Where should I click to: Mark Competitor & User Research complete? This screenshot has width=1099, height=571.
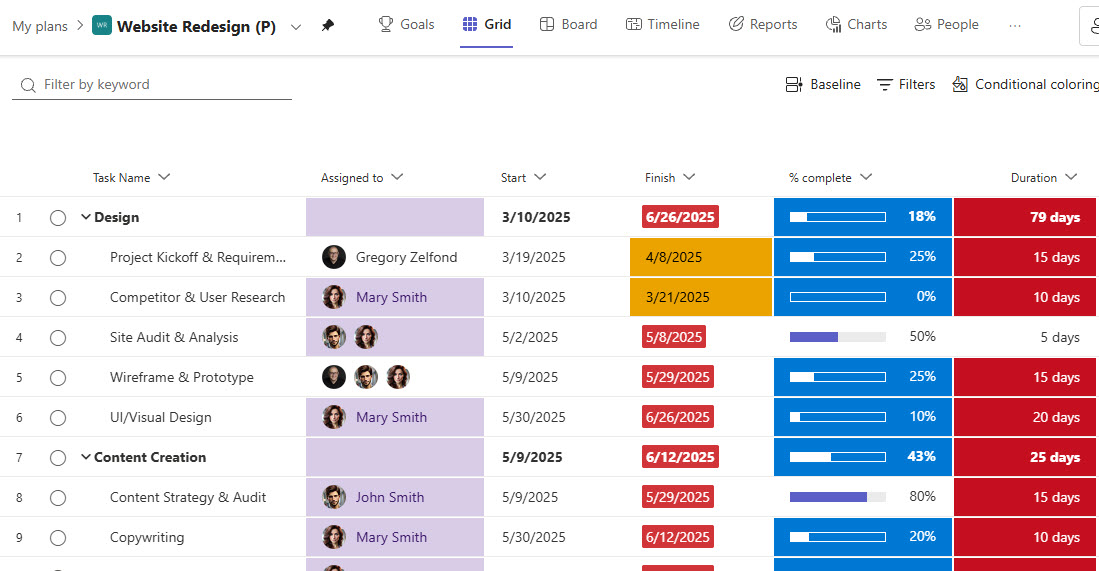coord(58,298)
